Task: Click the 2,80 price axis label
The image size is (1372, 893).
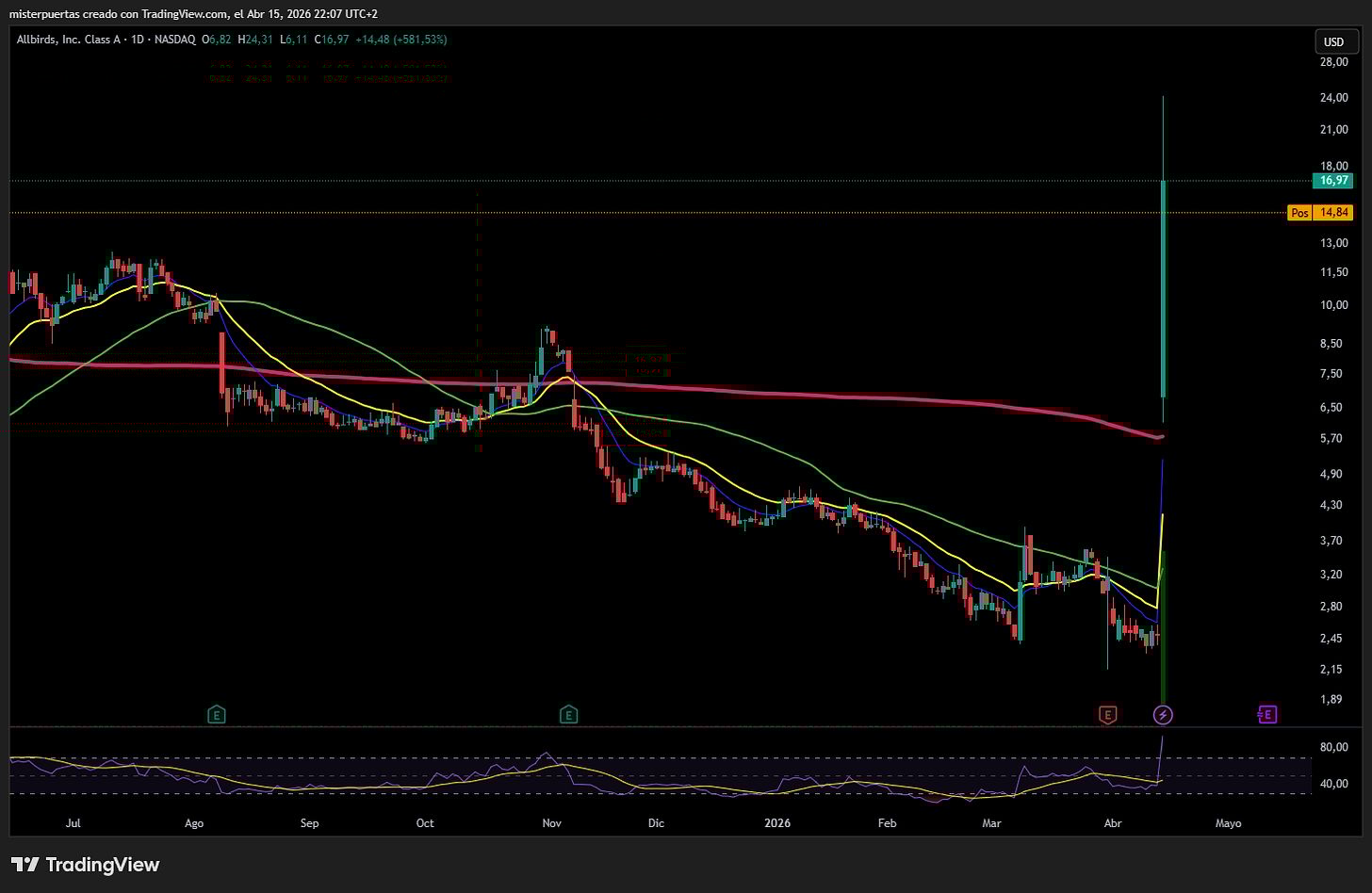Action: click(1331, 607)
